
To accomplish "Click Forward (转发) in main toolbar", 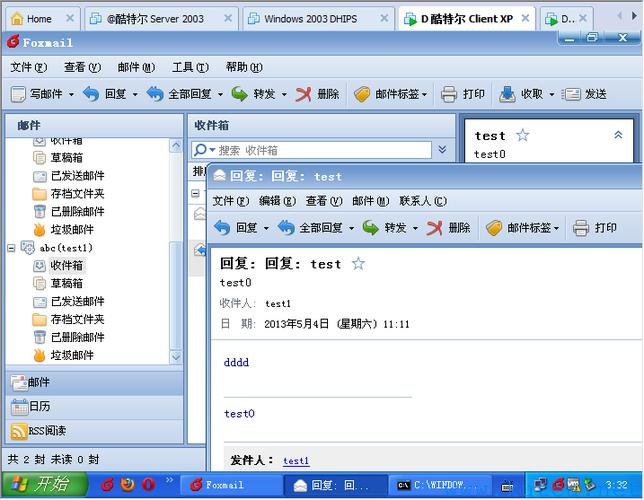I will 253,94.
